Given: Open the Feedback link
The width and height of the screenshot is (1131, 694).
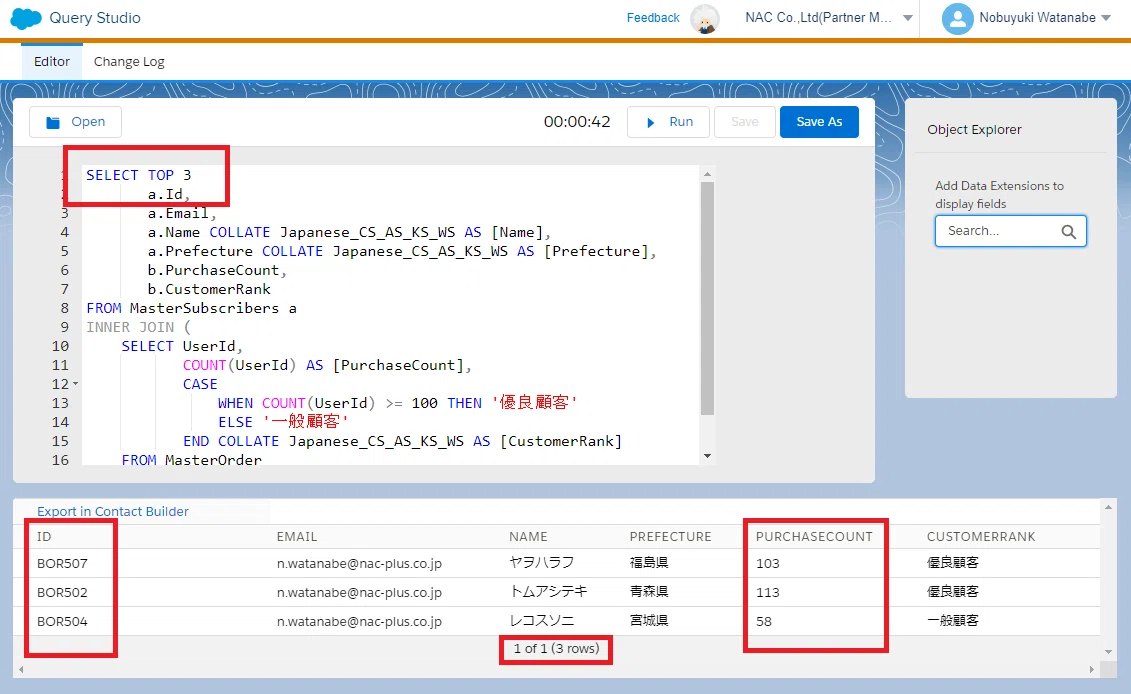Looking at the screenshot, I should [x=653, y=18].
